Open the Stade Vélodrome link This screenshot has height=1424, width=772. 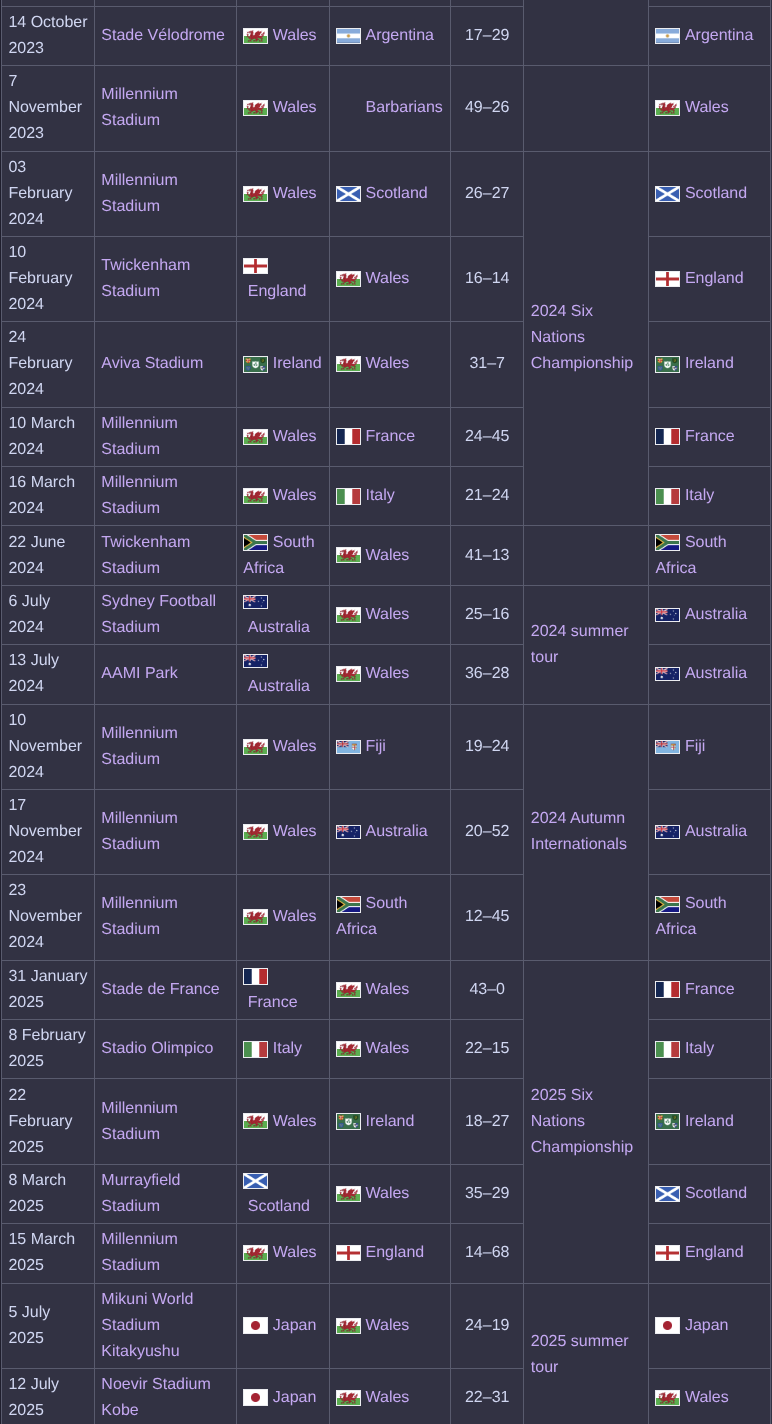(x=163, y=35)
